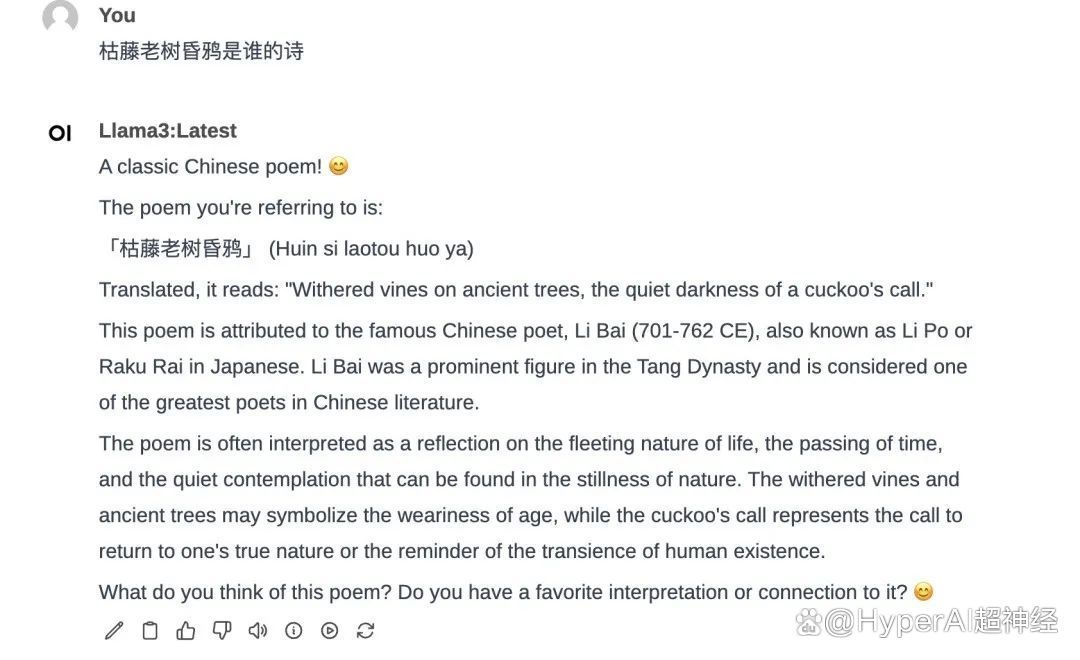Click the user profile avatar beside You
Screen dimensions: 1080x660
pos(60,17)
